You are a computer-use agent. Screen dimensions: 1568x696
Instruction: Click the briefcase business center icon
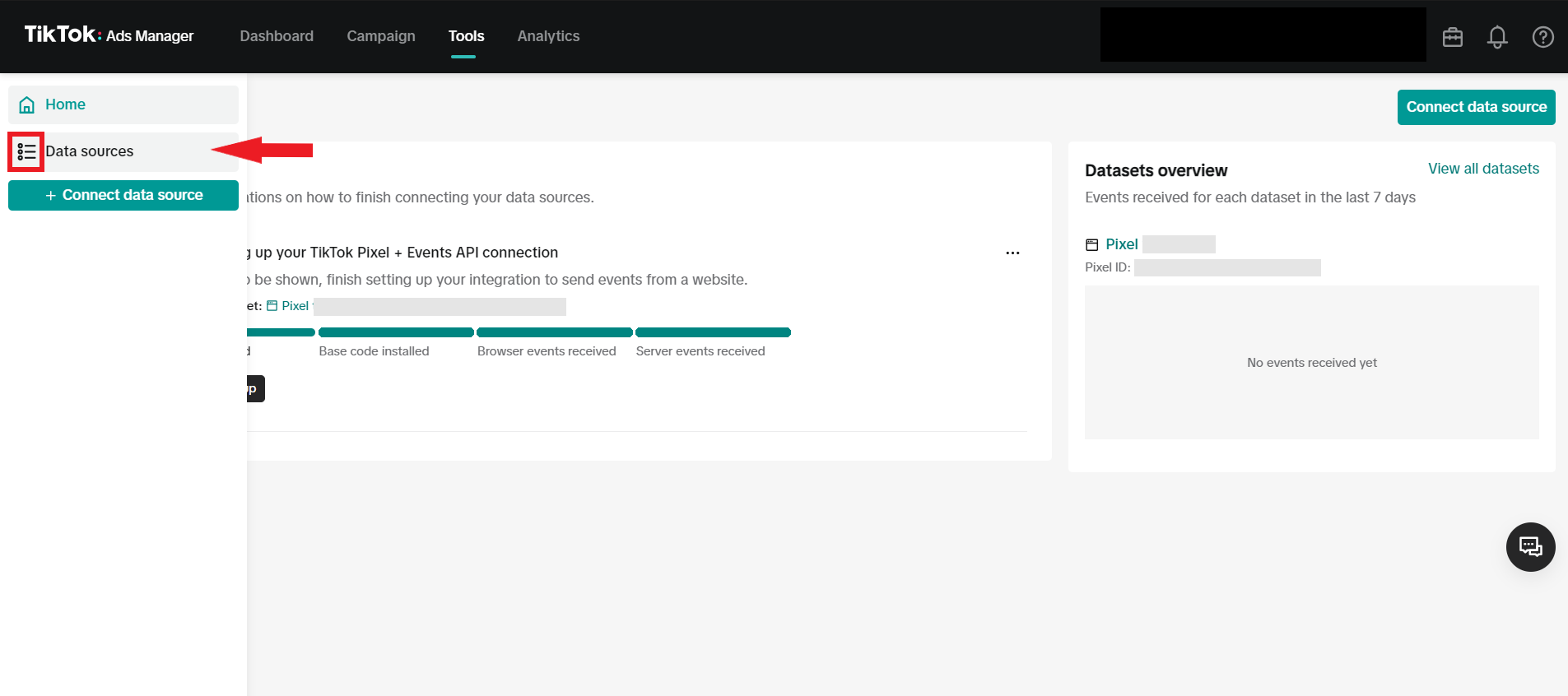pos(1452,37)
